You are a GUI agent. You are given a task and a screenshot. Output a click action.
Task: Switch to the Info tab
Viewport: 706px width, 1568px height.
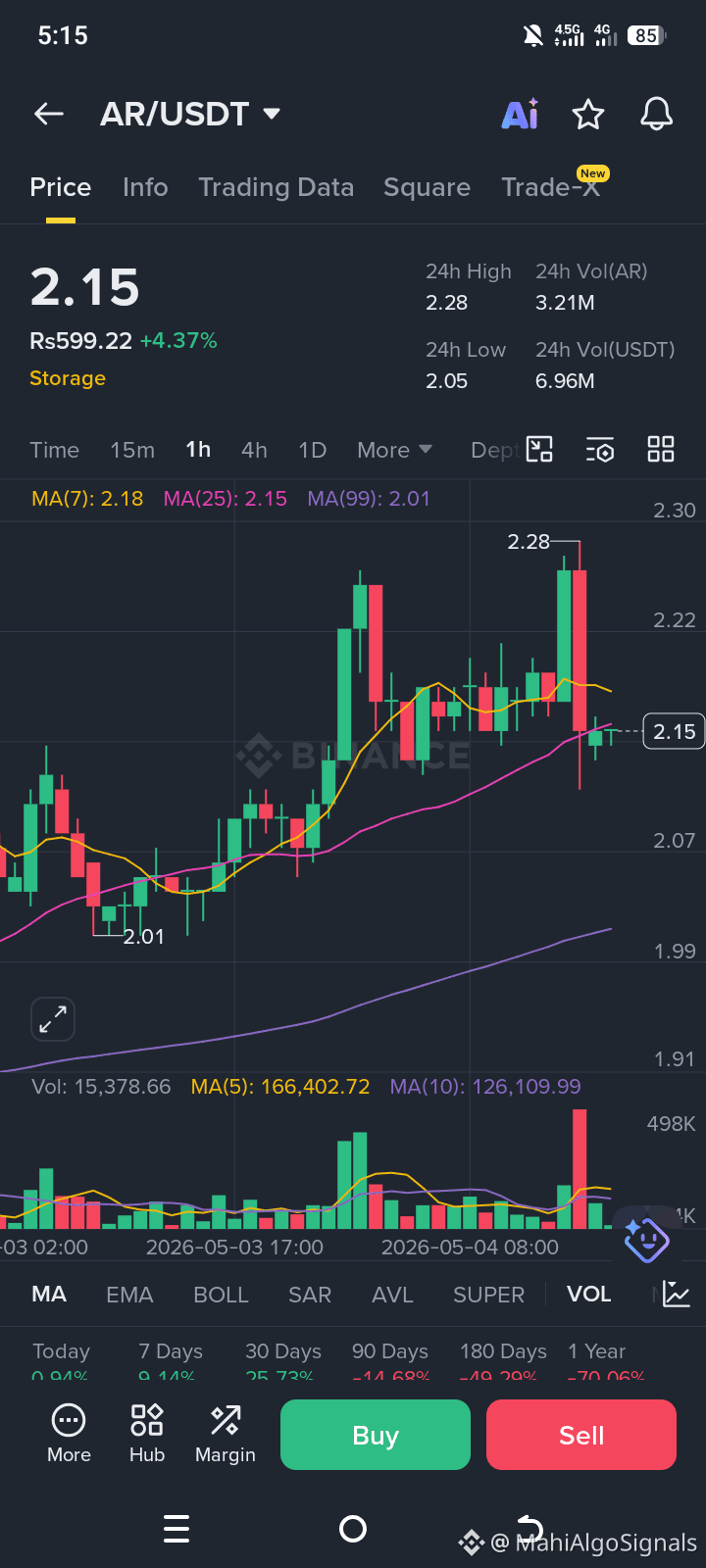[145, 187]
